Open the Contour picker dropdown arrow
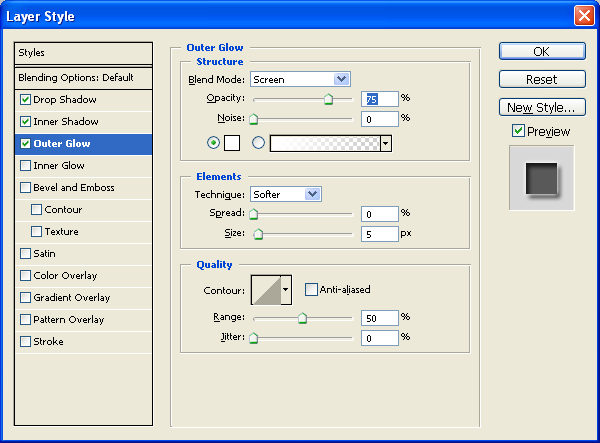Screen dimensions: 600x443 pos(286,290)
